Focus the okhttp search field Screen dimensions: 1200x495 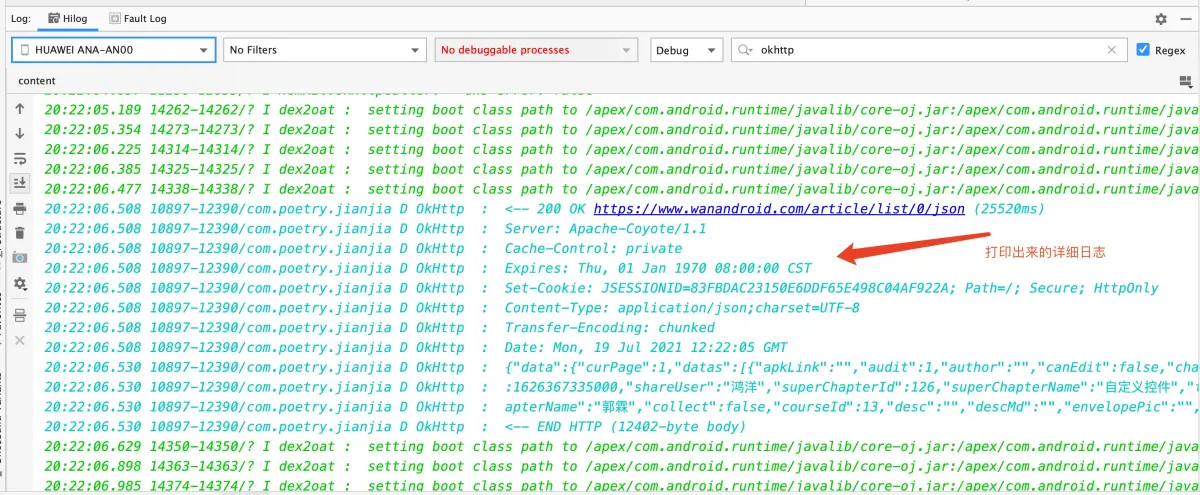point(930,49)
